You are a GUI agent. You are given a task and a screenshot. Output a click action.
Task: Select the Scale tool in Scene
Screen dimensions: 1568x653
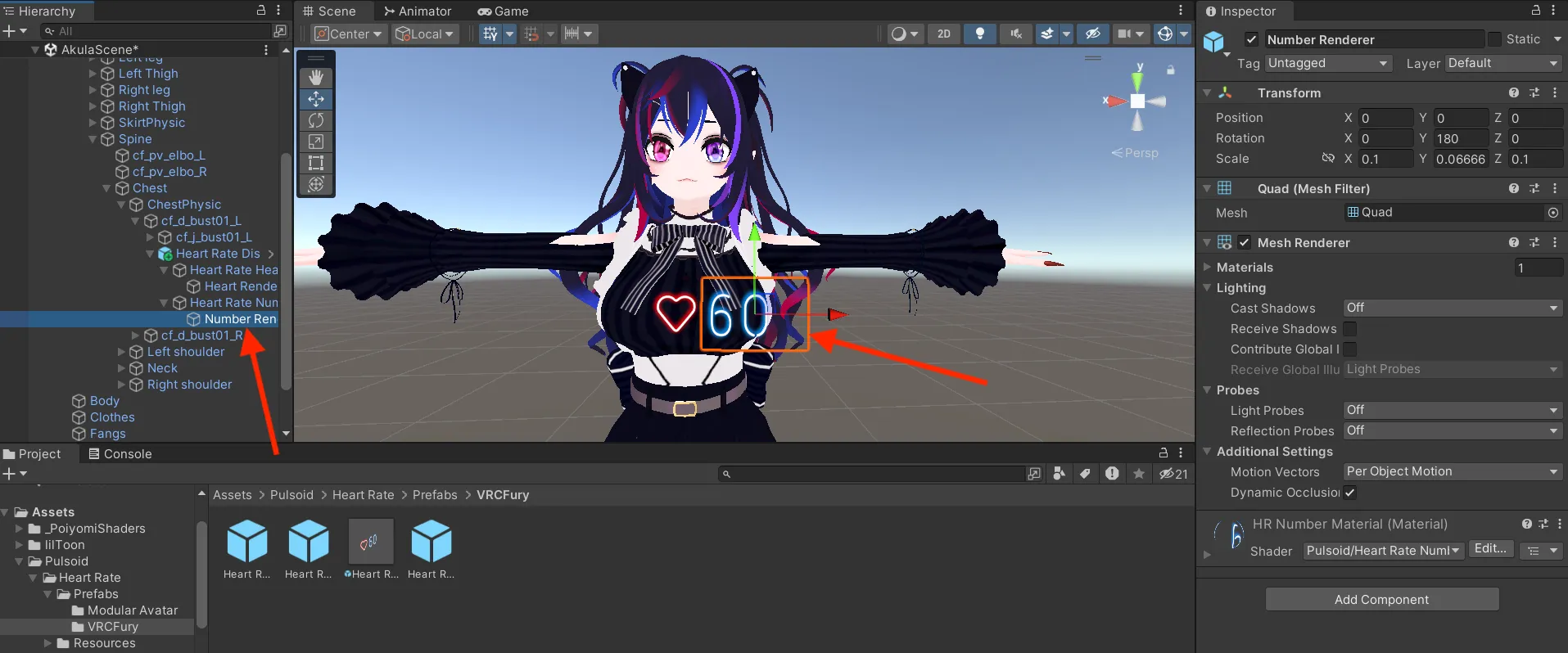[x=316, y=142]
